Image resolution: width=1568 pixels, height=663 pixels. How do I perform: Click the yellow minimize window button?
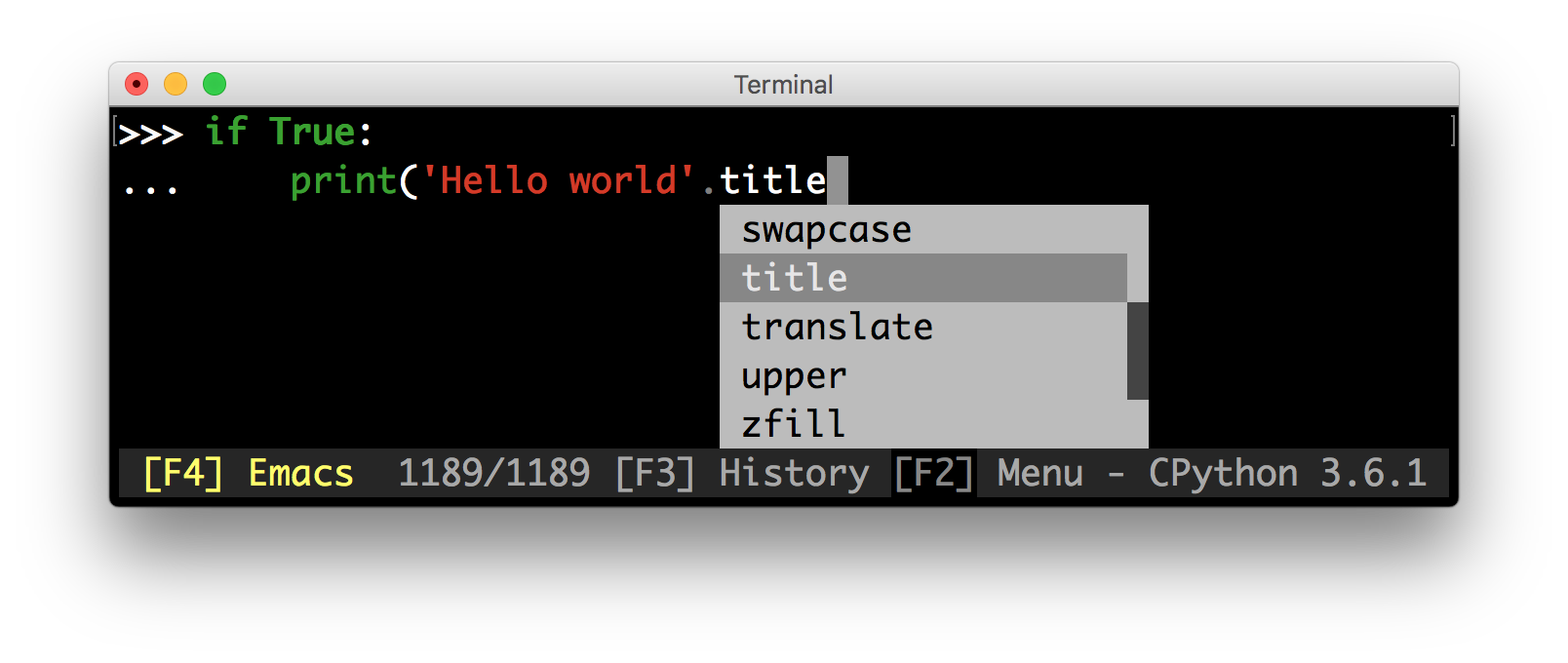(176, 85)
